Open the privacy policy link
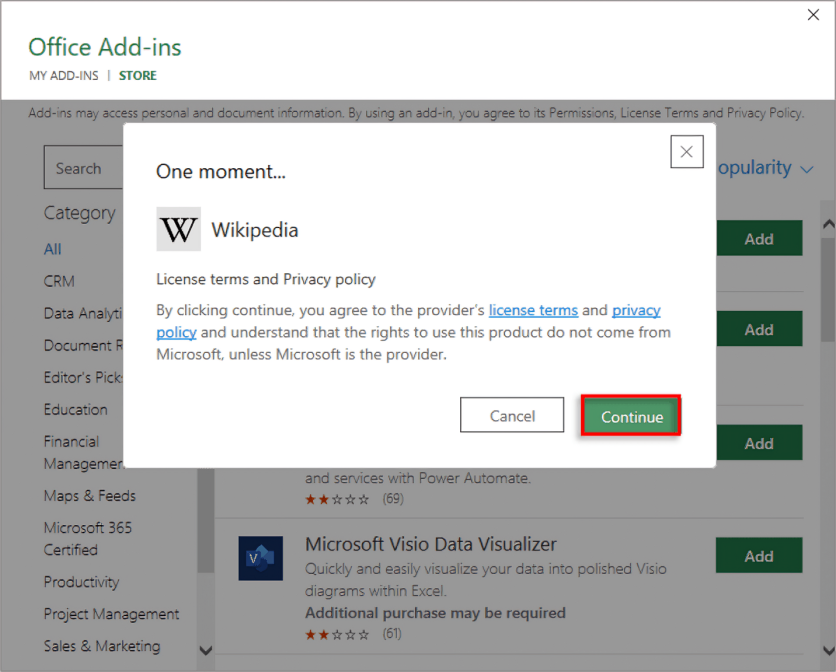Viewport: 836px width, 672px height. coord(636,310)
